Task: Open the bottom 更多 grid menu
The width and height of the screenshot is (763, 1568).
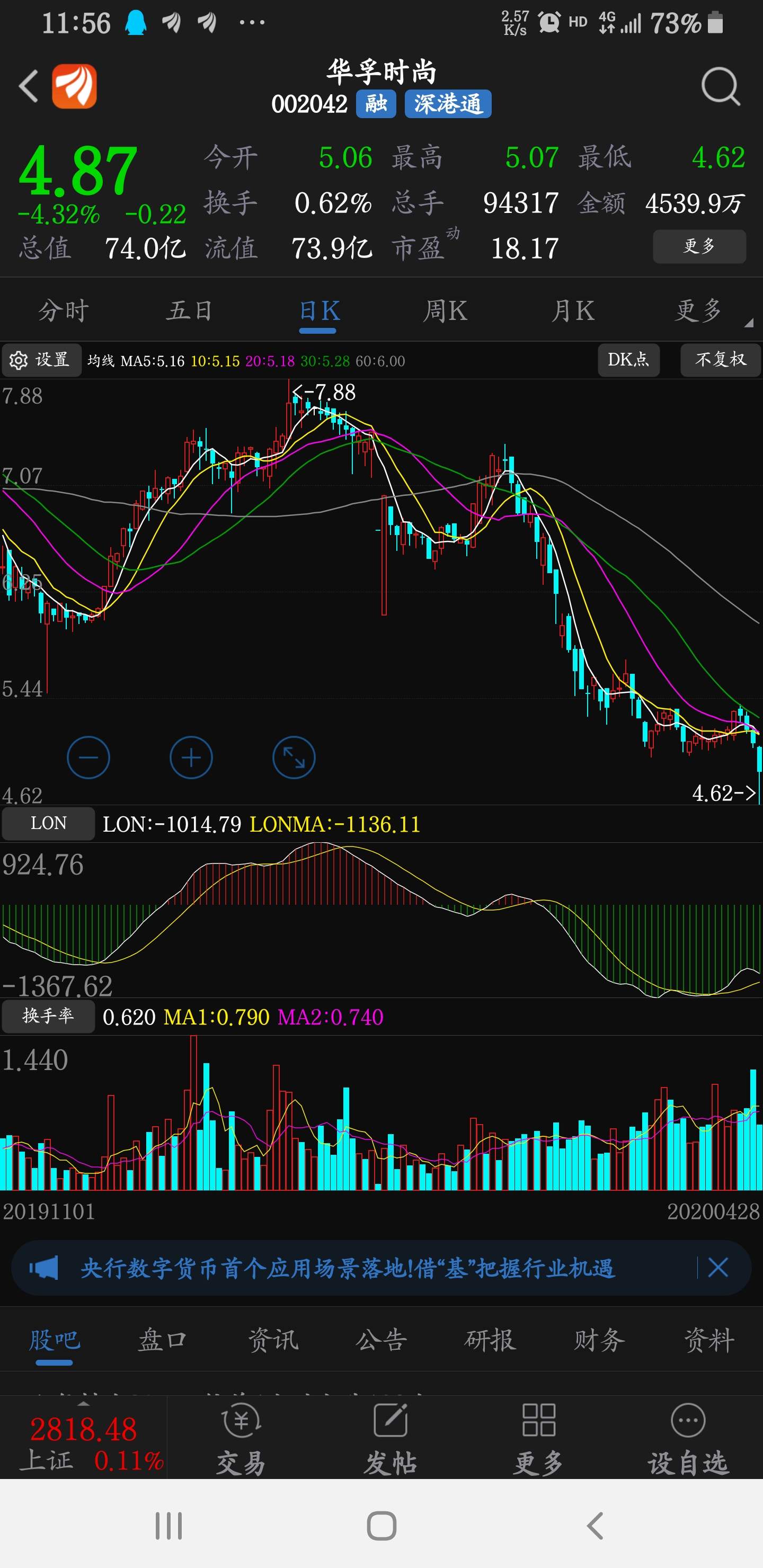Action: [x=538, y=1440]
